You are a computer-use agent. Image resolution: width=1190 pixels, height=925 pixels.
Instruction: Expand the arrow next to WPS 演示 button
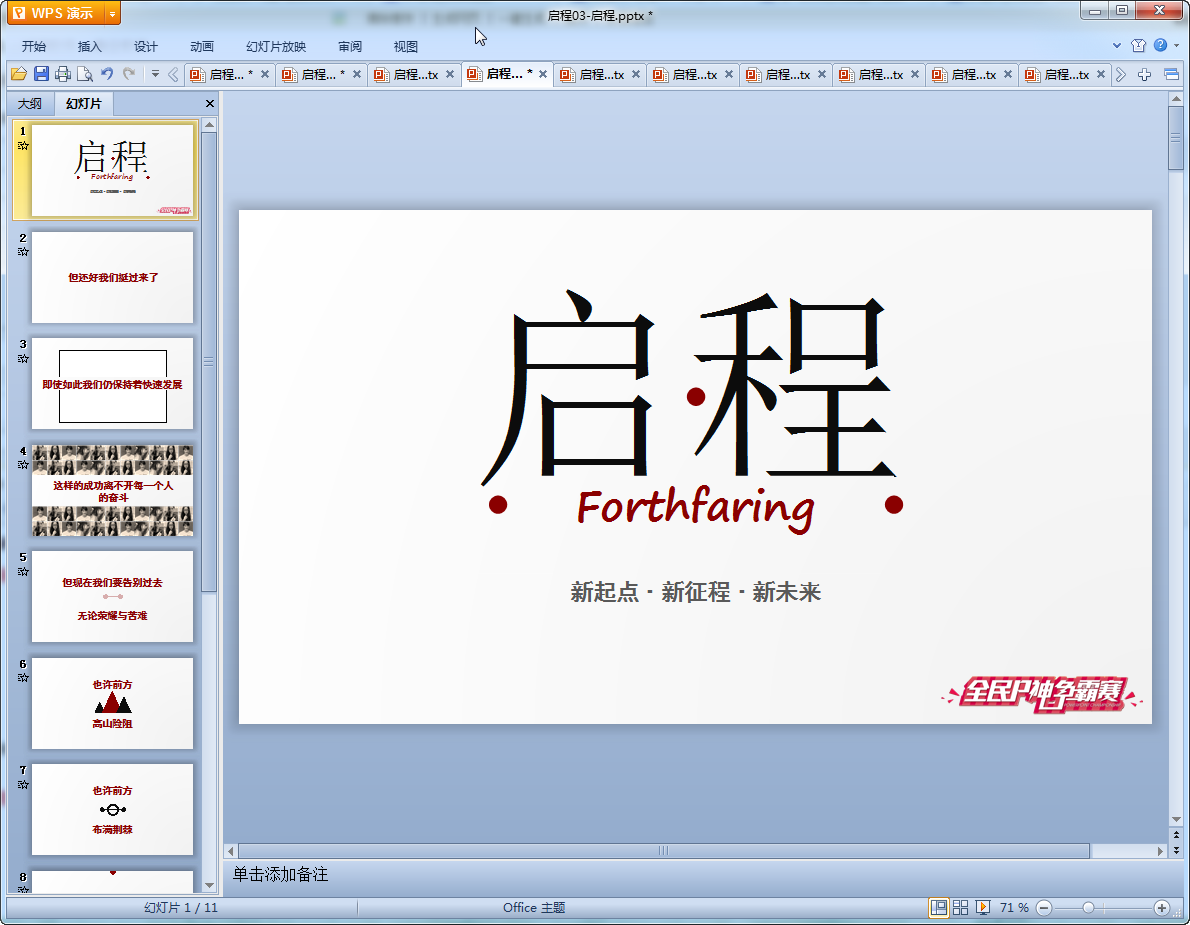[x=112, y=14]
